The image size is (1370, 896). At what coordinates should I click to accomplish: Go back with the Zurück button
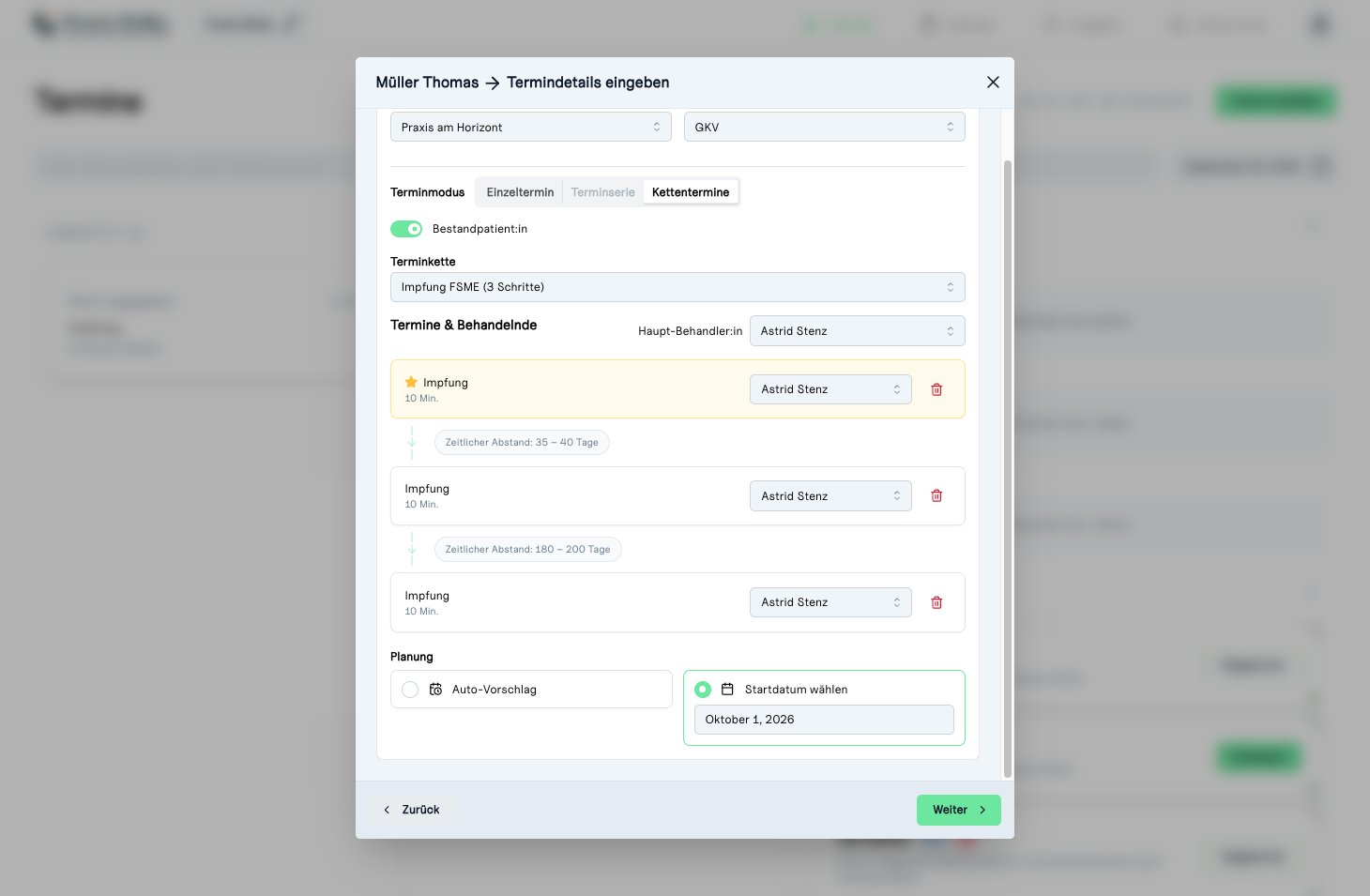tap(411, 810)
